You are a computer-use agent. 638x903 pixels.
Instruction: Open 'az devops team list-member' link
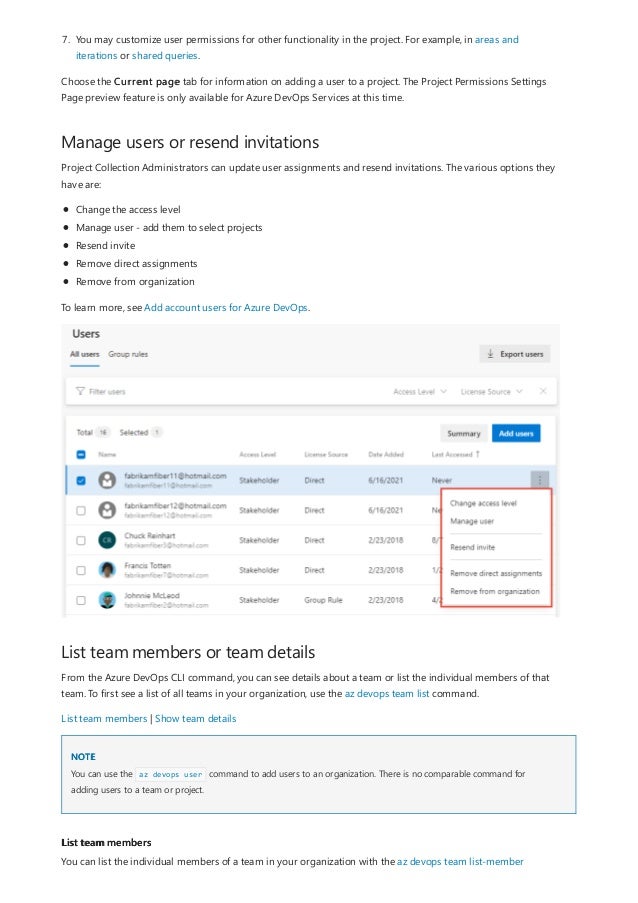[x=460, y=862]
